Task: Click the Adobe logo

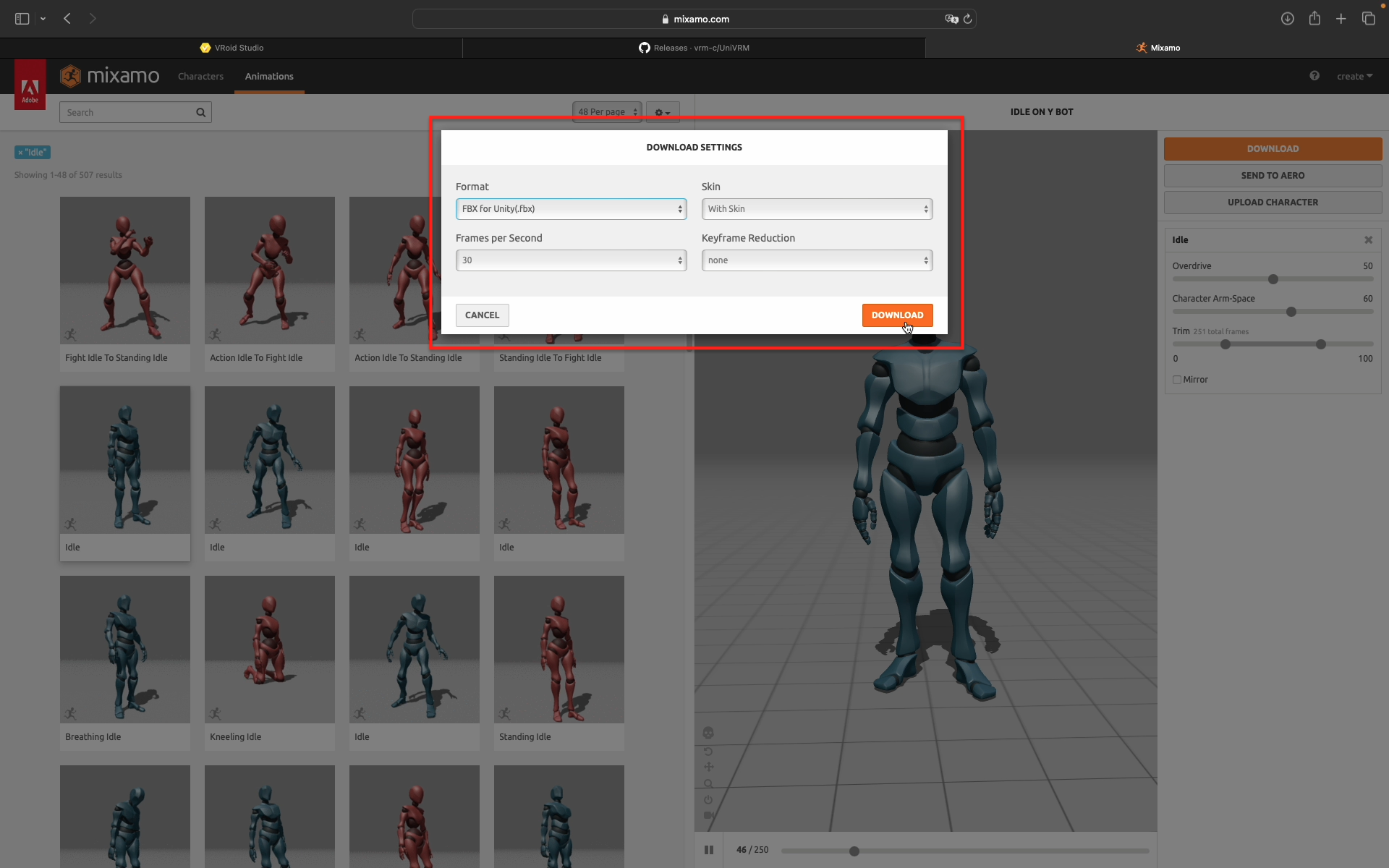Action: click(x=30, y=85)
